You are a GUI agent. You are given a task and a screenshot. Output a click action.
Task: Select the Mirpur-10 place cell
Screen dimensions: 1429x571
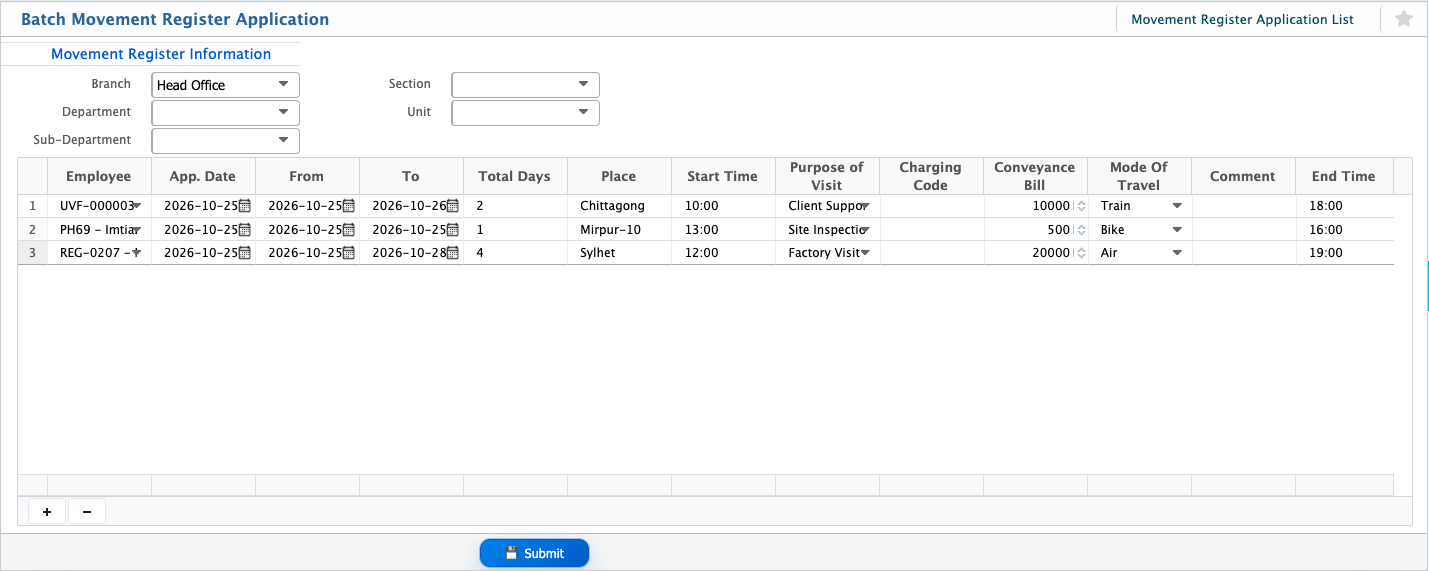[x=619, y=229]
